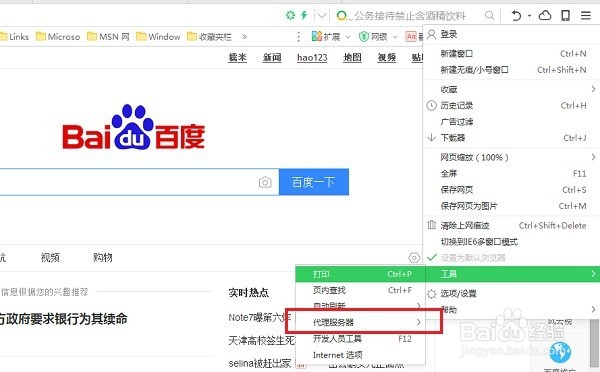Viewport: 600px width, 372px height.
Task: Expand the 网页缩放 (100%) submenu
Action: coord(511,157)
